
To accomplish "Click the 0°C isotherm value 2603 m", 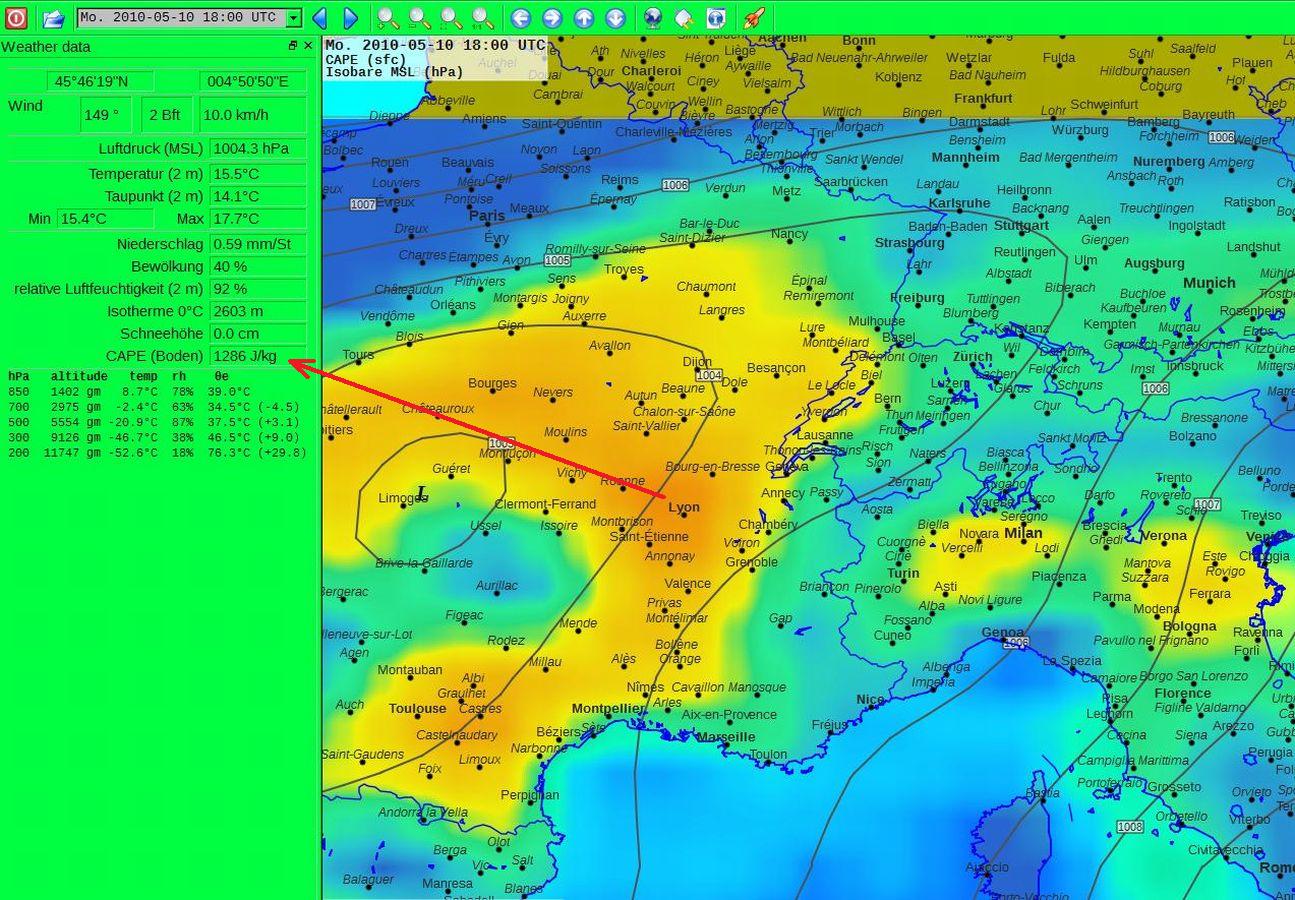I will pyautogui.click(x=258, y=311).
